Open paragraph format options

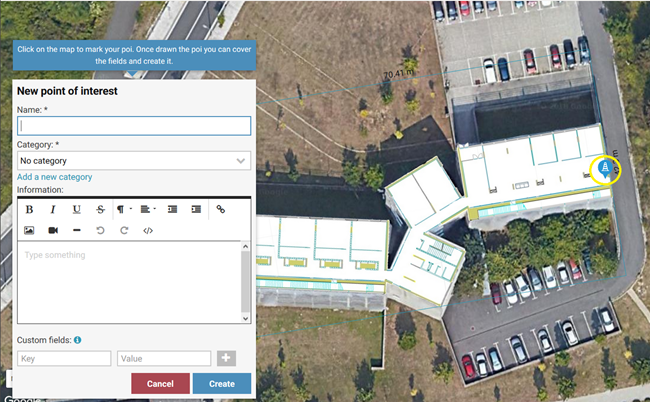(x=124, y=209)
